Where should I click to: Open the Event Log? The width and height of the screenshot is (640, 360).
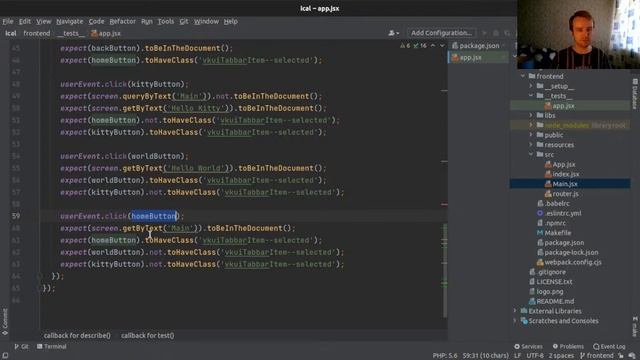(609, 347)
